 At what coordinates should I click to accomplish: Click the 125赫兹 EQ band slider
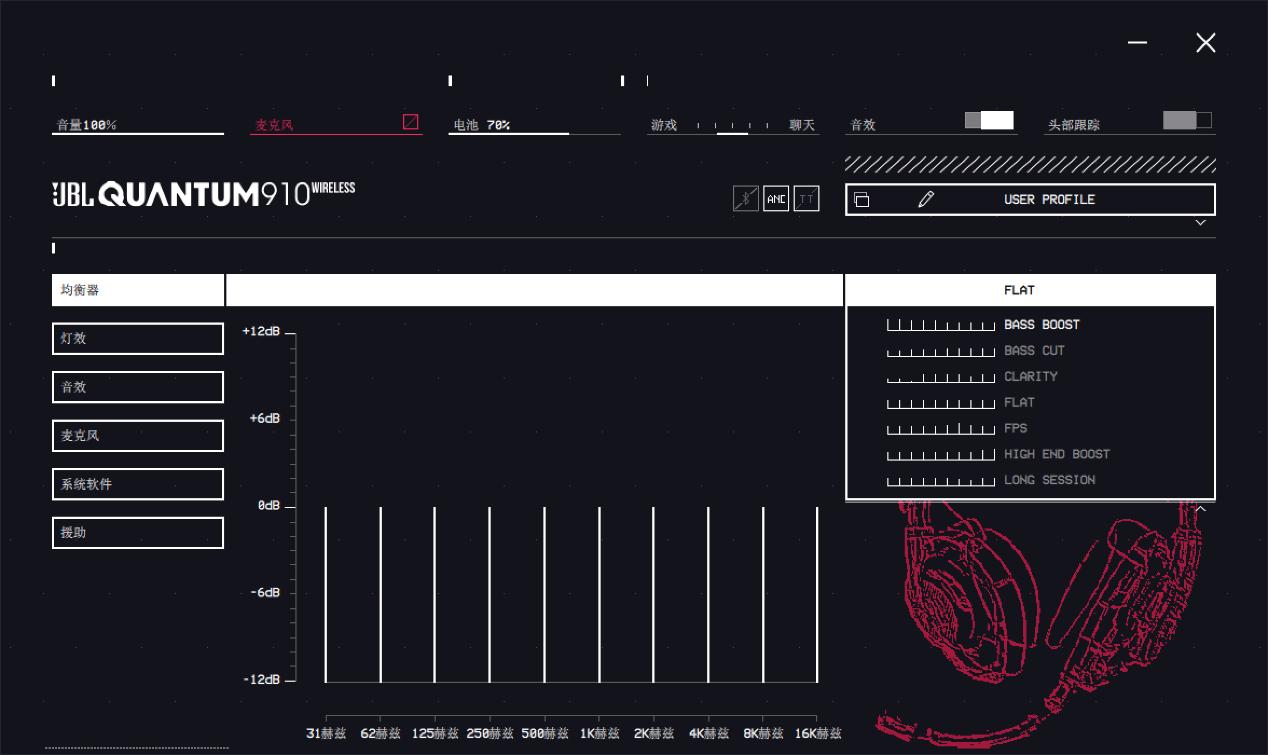pos(435,594)
